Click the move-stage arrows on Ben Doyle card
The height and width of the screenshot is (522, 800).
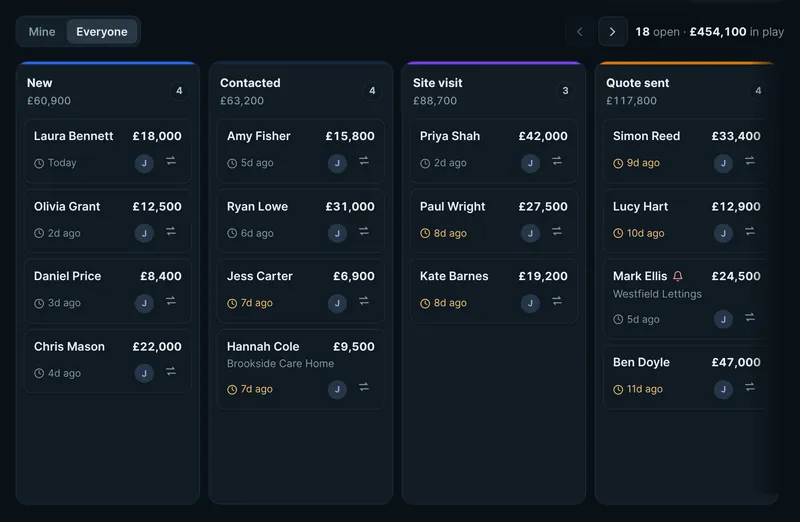point(750,387)
